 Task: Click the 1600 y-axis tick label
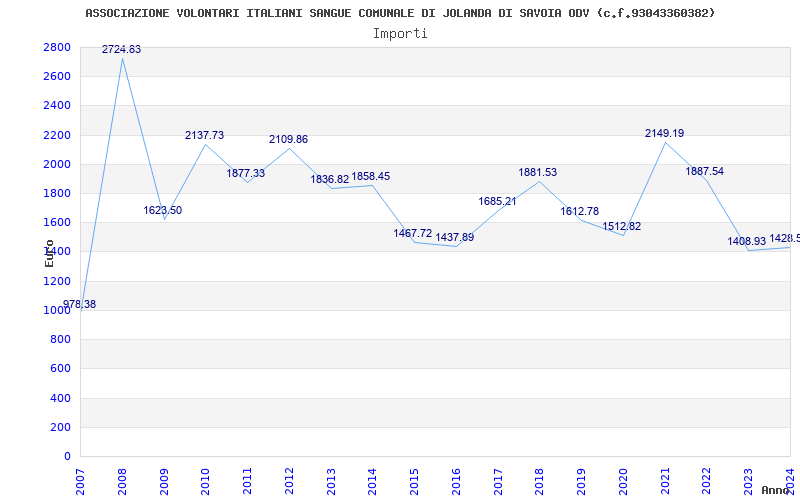pyautogui.click(x=57, y=222)
